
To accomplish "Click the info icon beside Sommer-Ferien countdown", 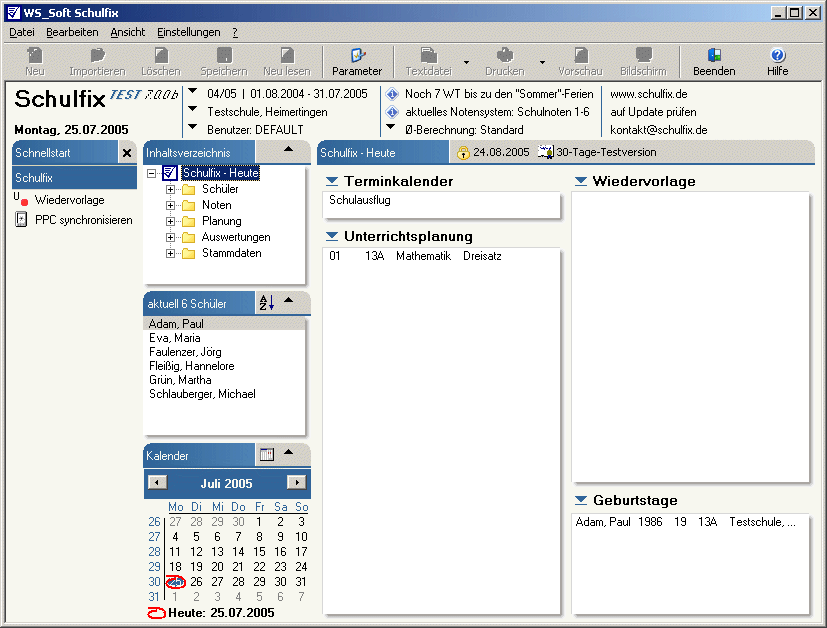I will tap(392, 94).
